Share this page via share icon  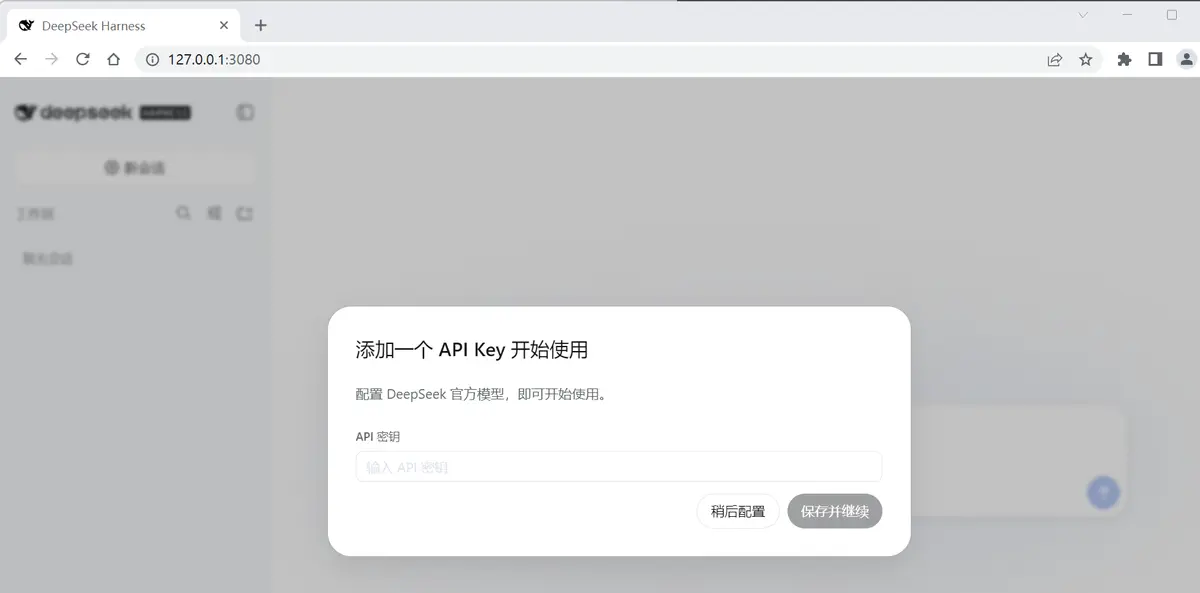click(1055, 59)
